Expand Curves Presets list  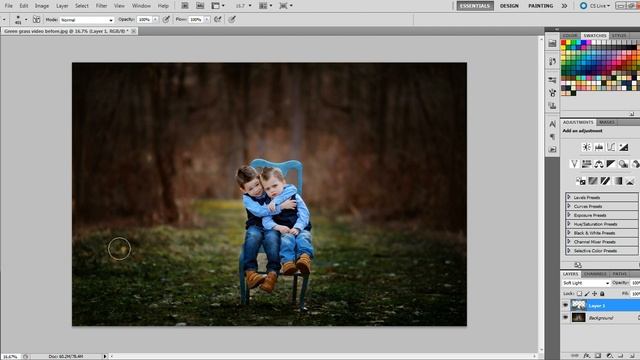pyautogui.click(x=569, y=206)
